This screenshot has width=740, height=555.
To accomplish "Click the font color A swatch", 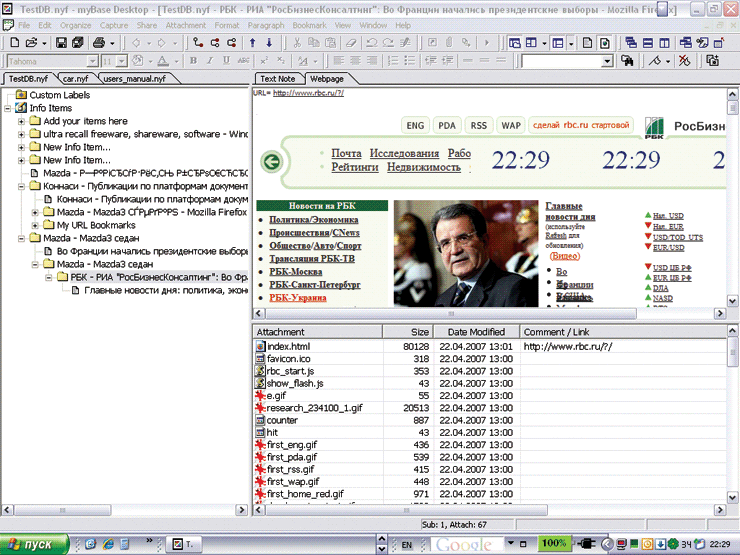I will point(163,61).
